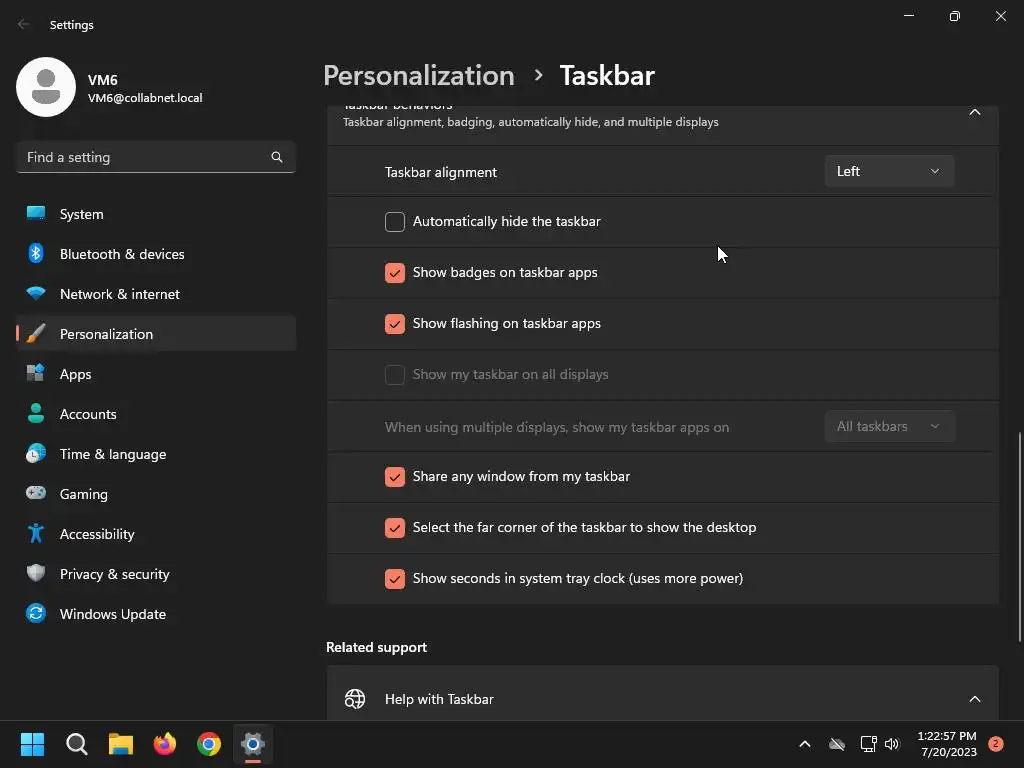1024x768 pixels.
Task: Click the System monitor icon in sidebar
Action: coord(36,213)
